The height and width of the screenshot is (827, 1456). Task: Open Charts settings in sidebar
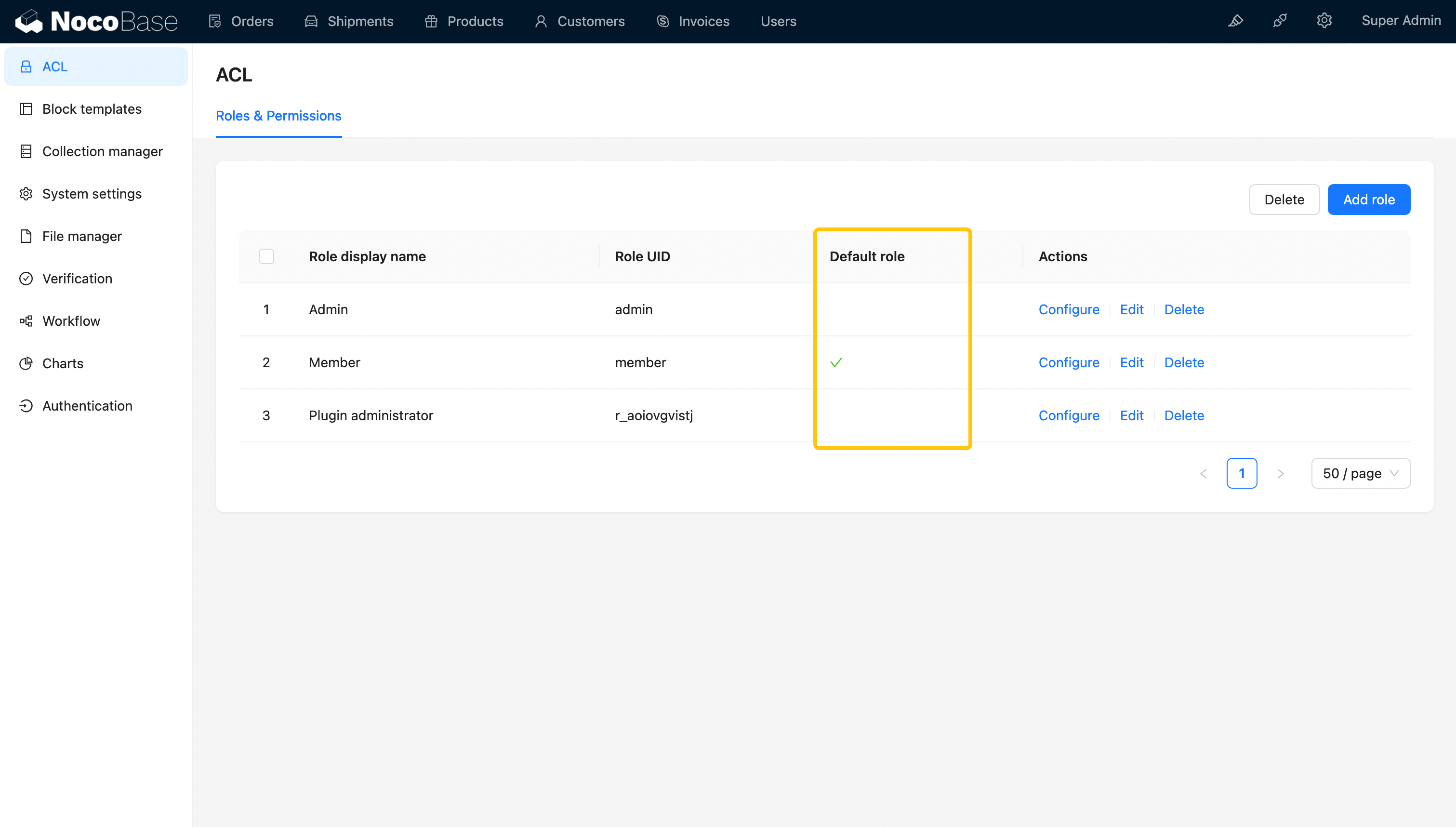click(63, 363)
